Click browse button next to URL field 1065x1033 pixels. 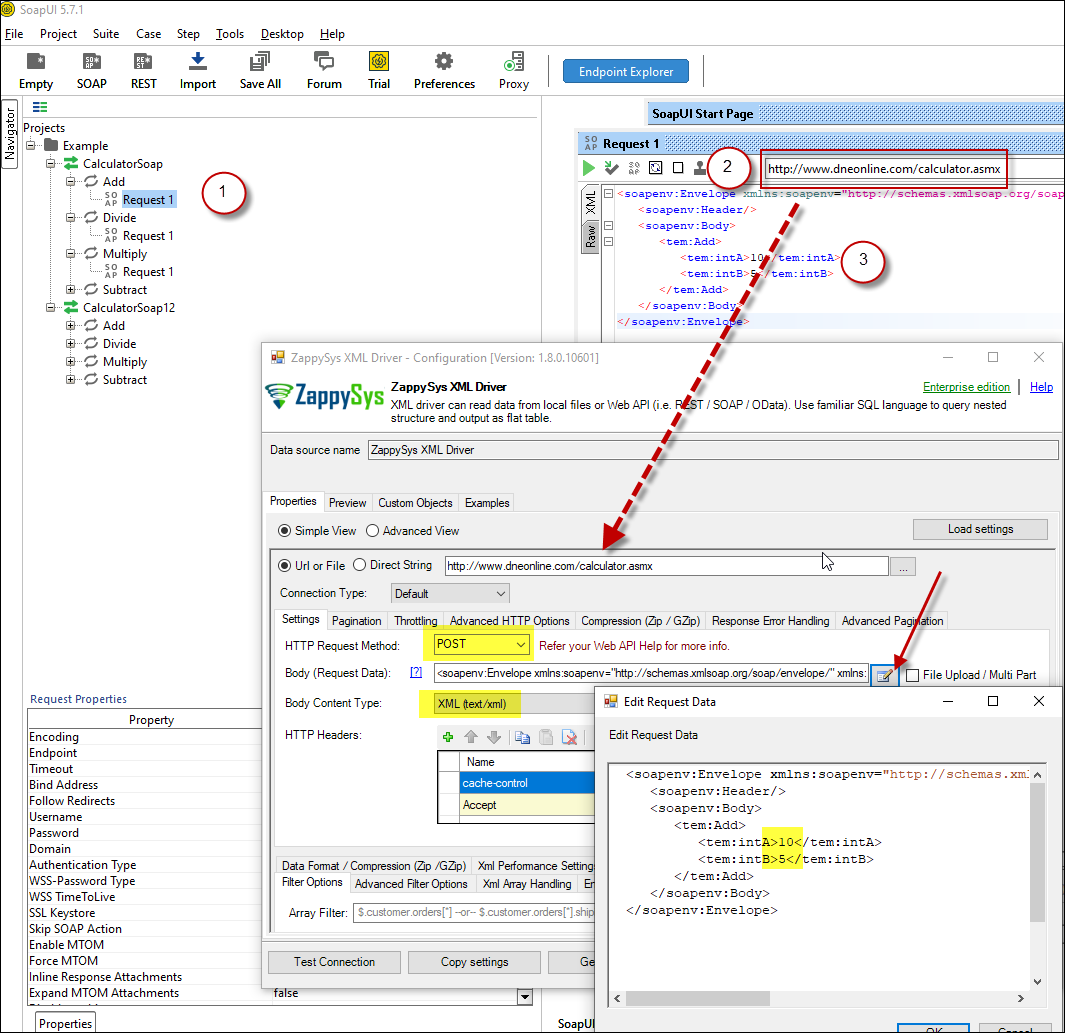[x=903, y=566]
